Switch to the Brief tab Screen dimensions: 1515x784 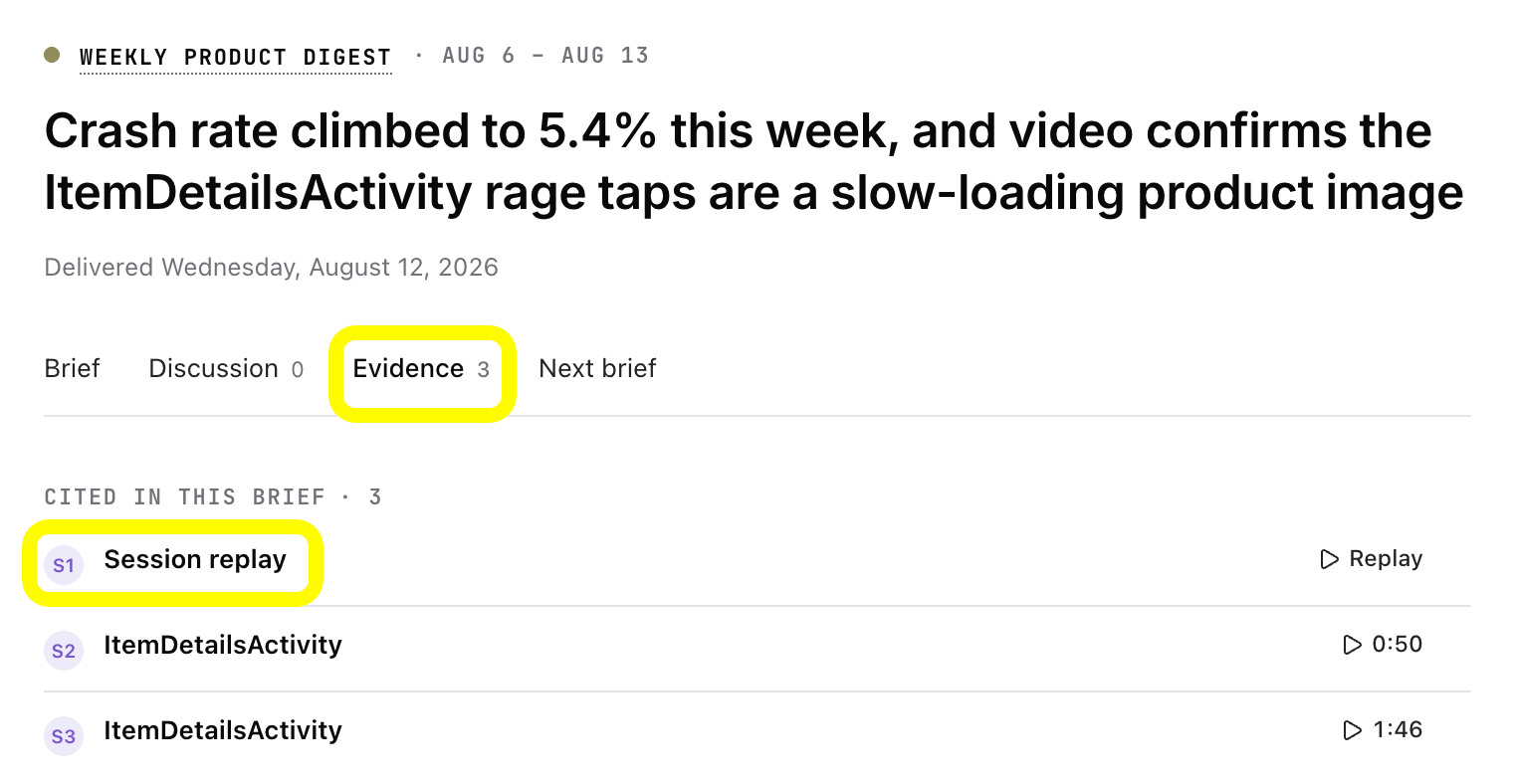tap(73, 368)
